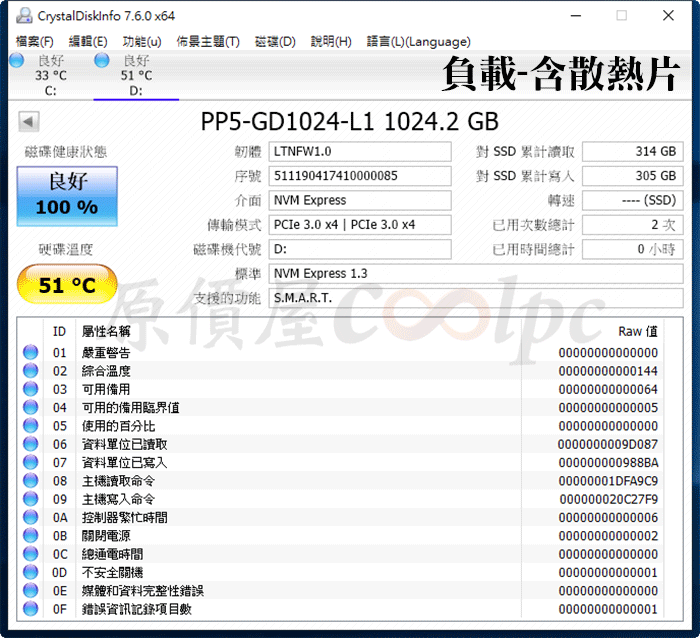Click the C: drive status orb
700x638 pixels.
(x=17, y=60)
